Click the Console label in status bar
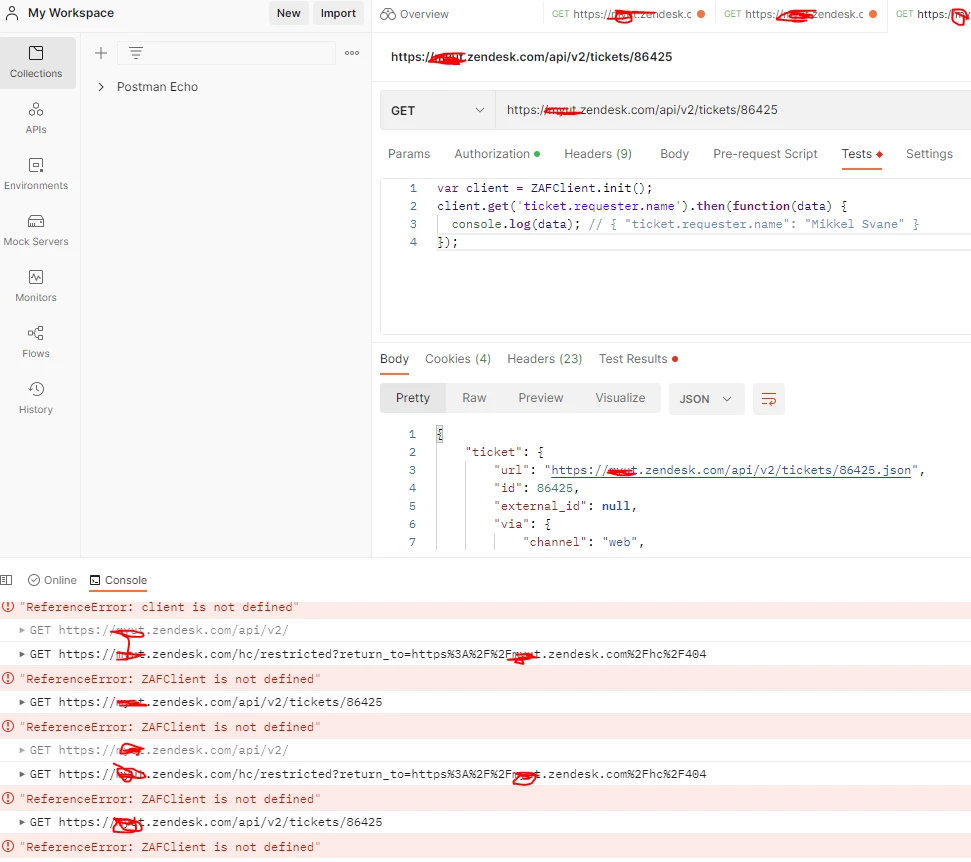This screenshot has width=971, height=862. (x=126, y=580)
